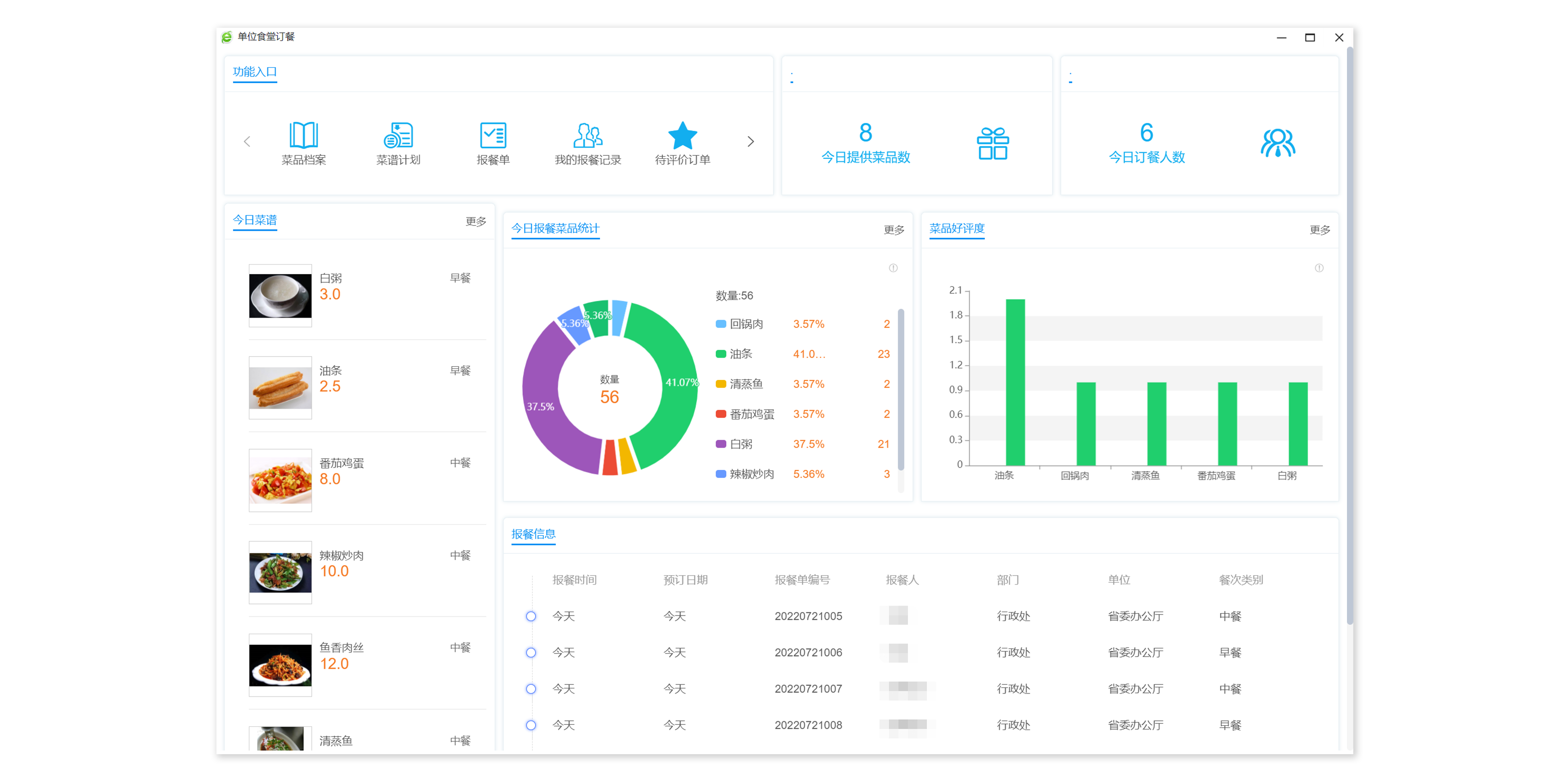Click the gift icon beside 今日提供菜品数

point(992,144)
